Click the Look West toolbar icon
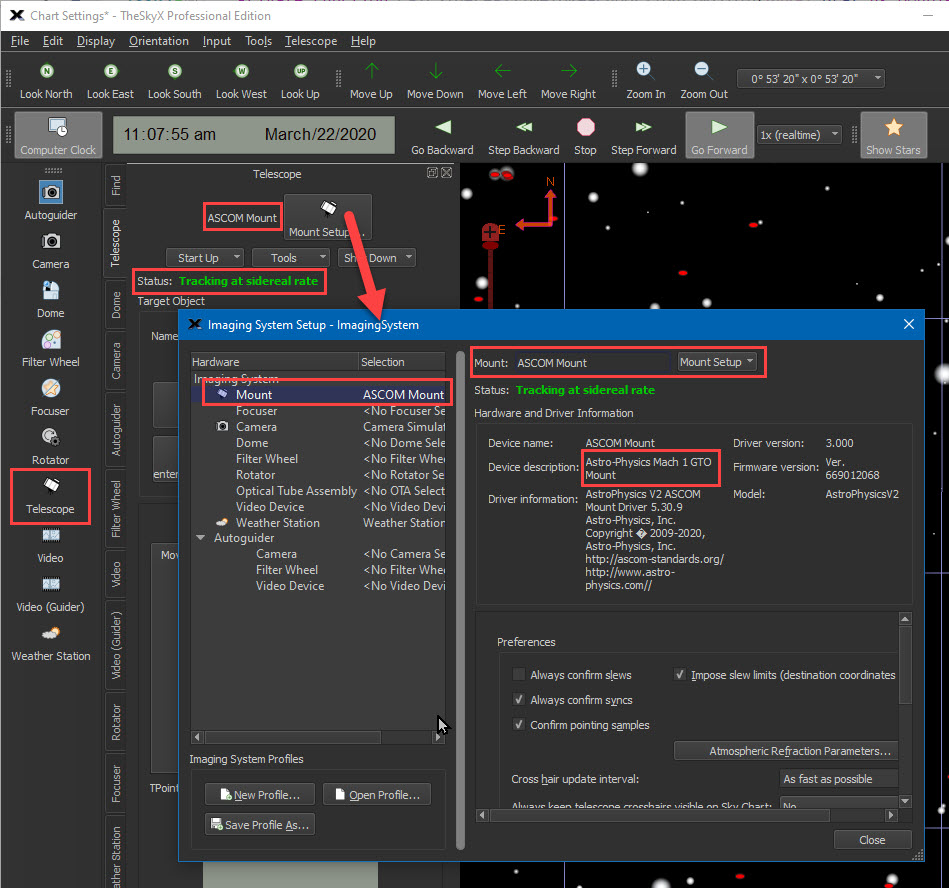Image resolution: width=949 pixels, height=888 pixels. [241, 71]
